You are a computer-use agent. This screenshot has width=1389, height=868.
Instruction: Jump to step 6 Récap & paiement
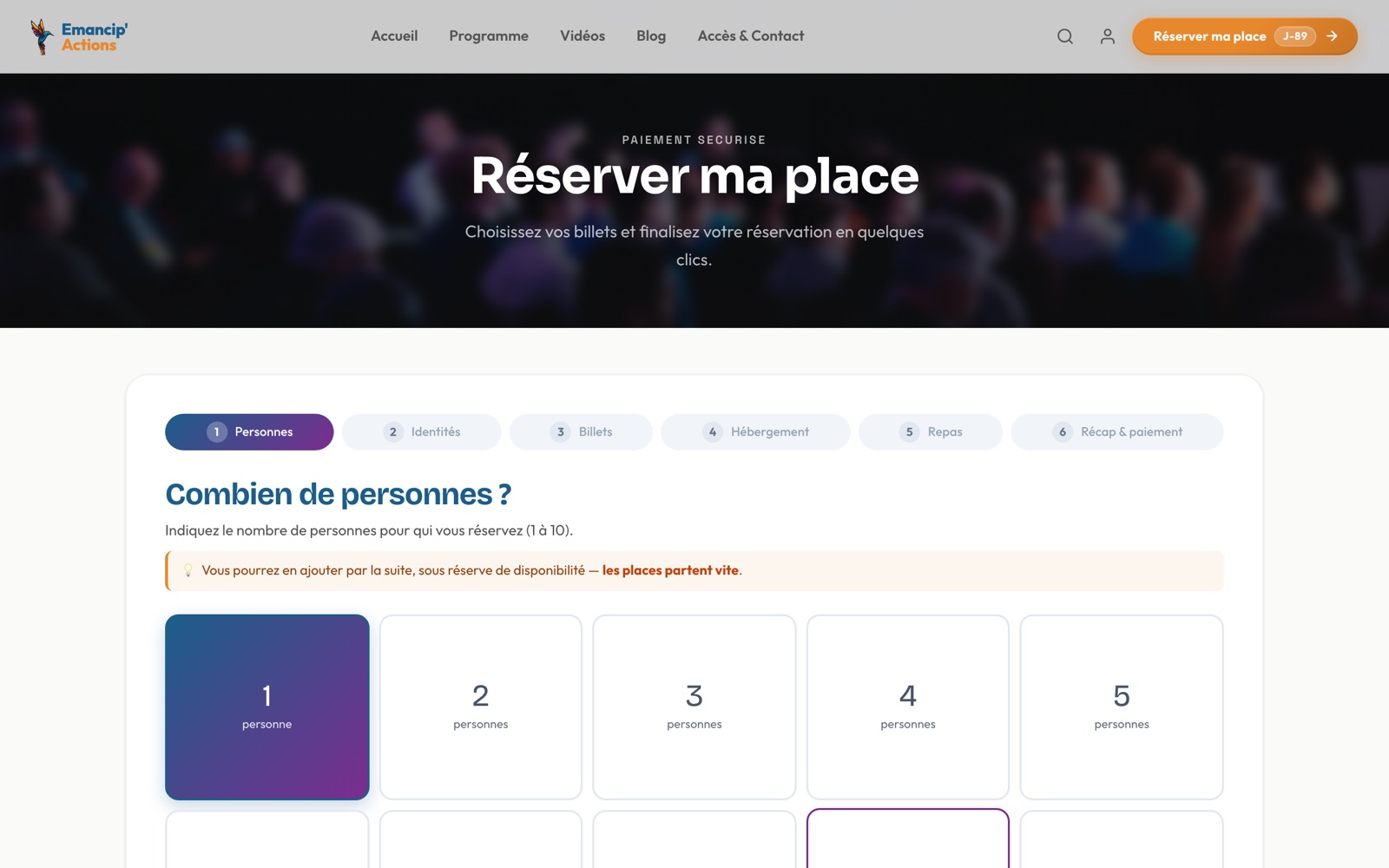coord(1117,432)
